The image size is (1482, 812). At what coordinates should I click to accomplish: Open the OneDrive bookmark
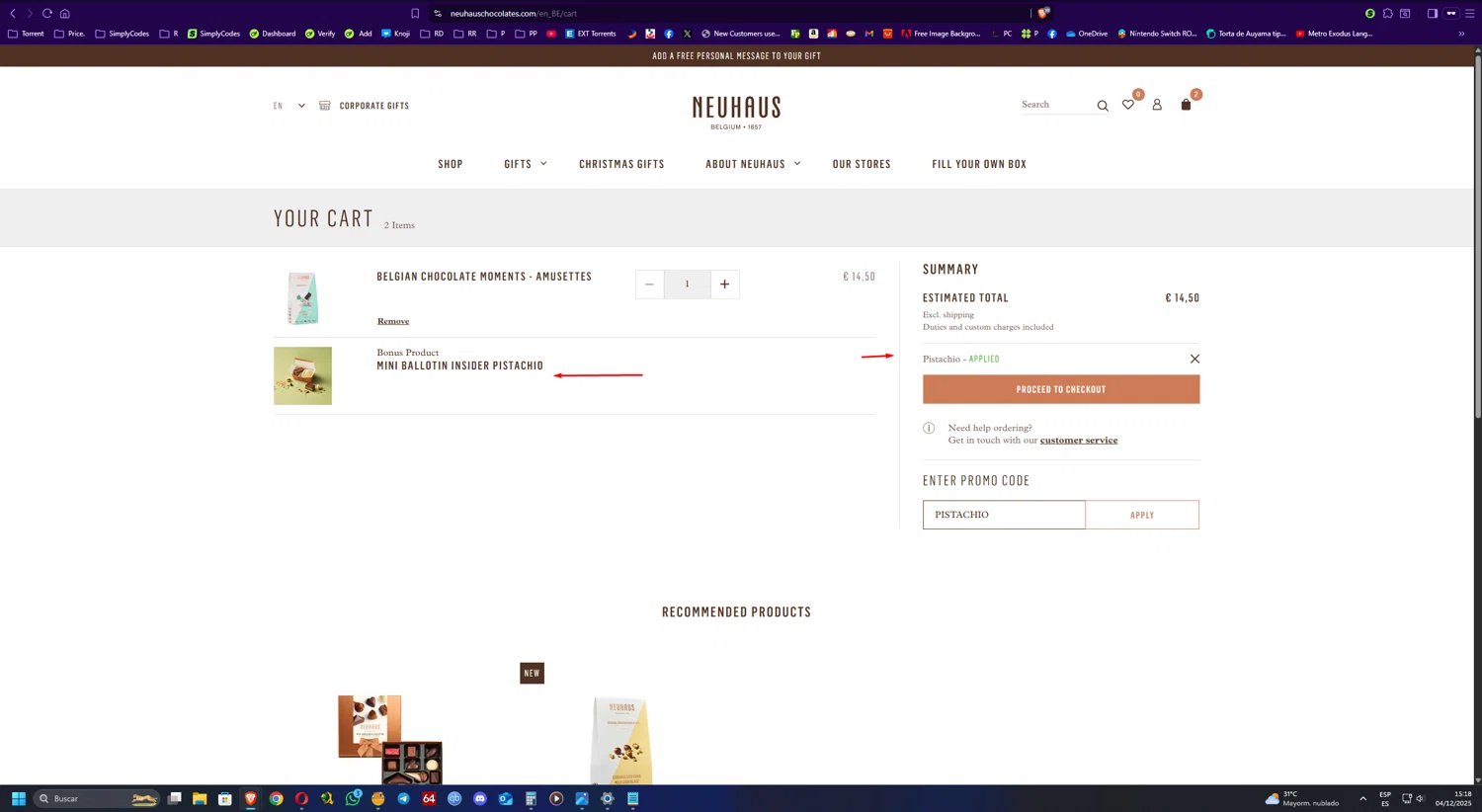point(1086,34)
